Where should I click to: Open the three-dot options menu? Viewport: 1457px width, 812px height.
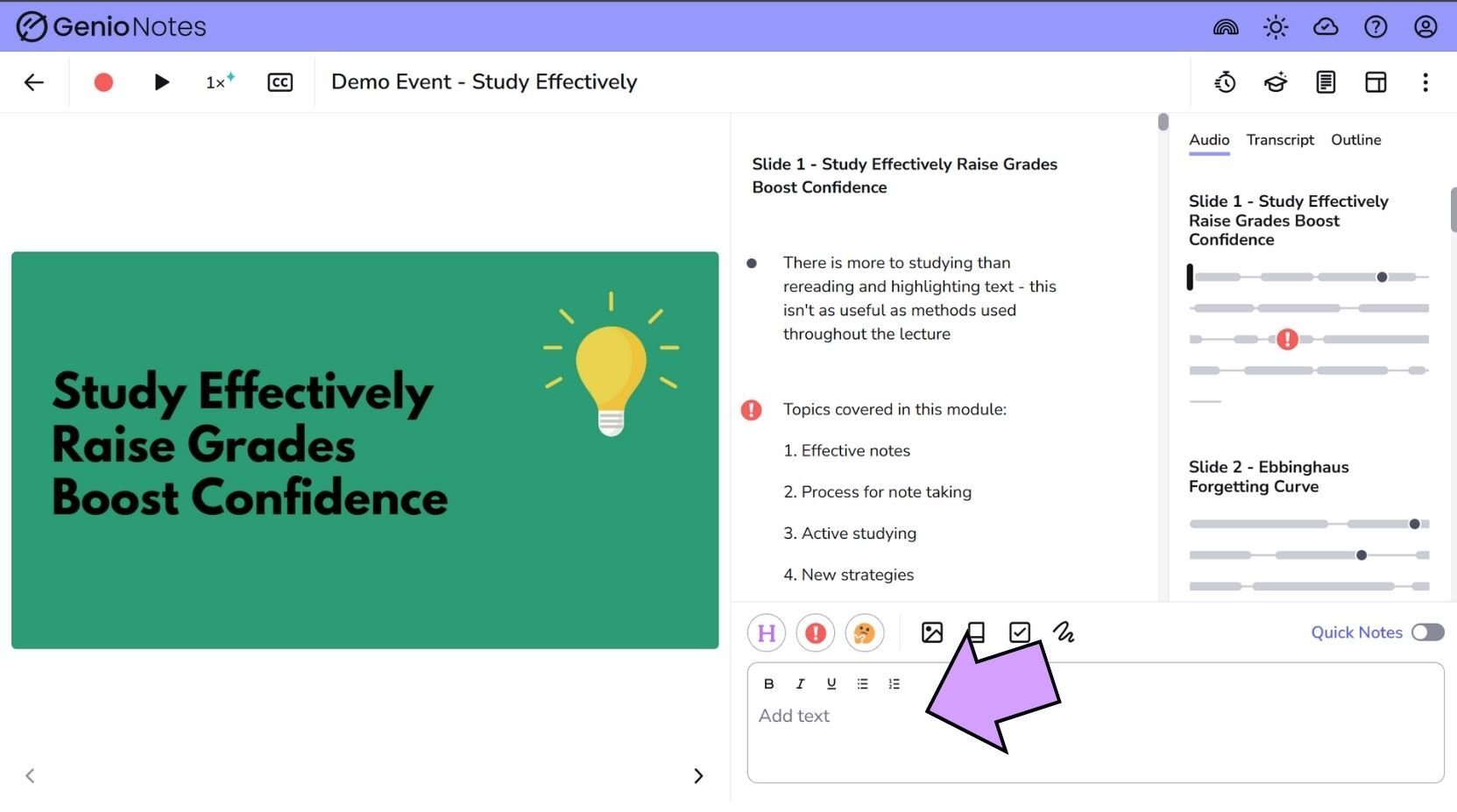1425,81
